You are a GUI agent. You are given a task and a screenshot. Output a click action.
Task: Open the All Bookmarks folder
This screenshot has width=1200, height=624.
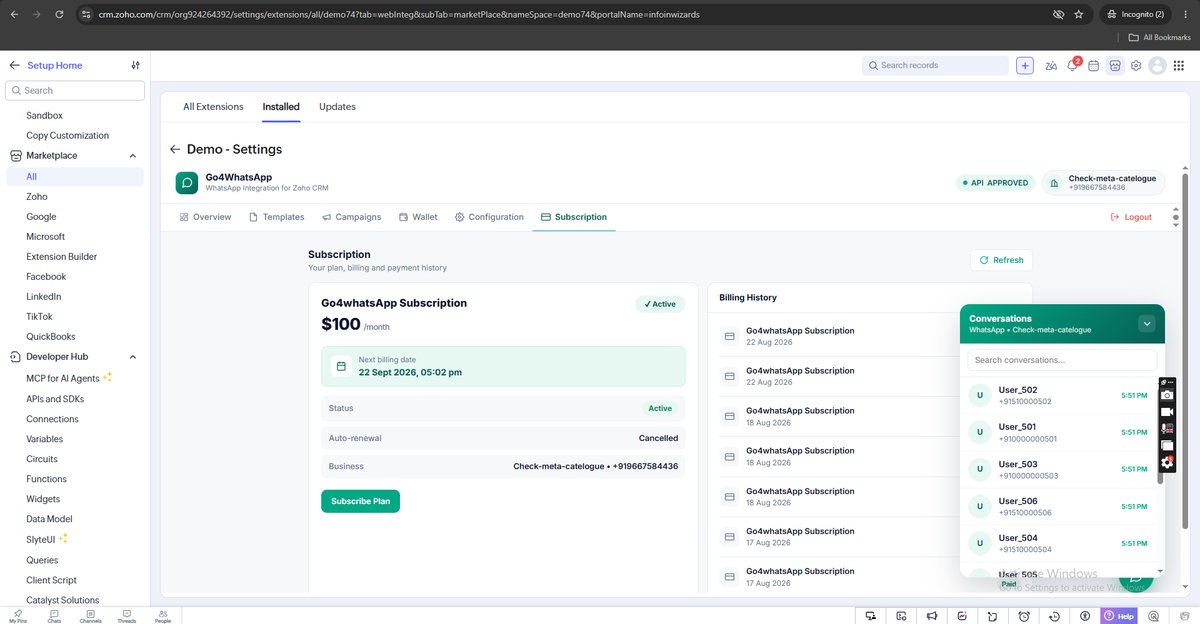click(x=1160, y=37)
